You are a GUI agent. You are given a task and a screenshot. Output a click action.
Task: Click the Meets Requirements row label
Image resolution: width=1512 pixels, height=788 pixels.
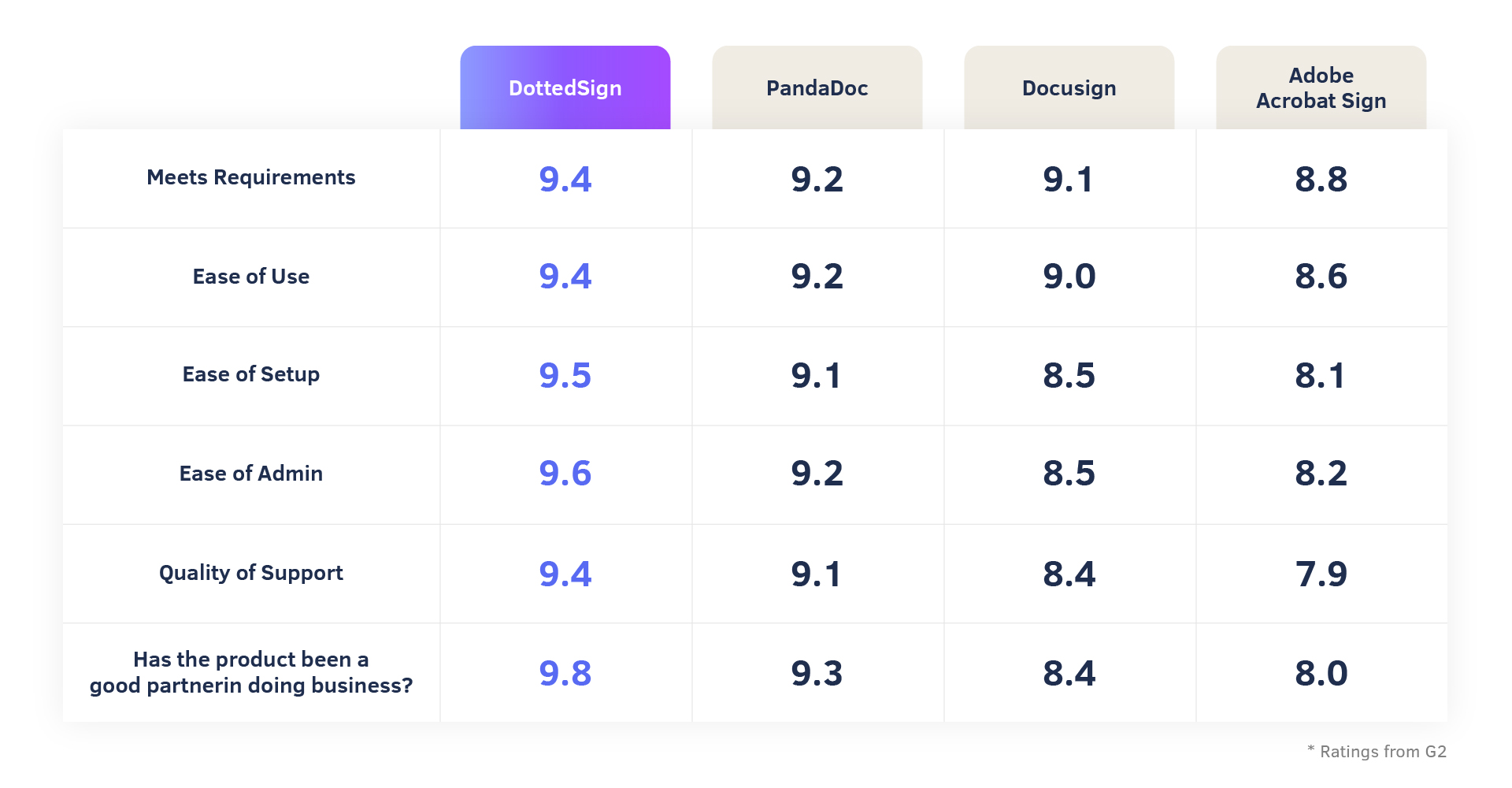coord(251,177)
